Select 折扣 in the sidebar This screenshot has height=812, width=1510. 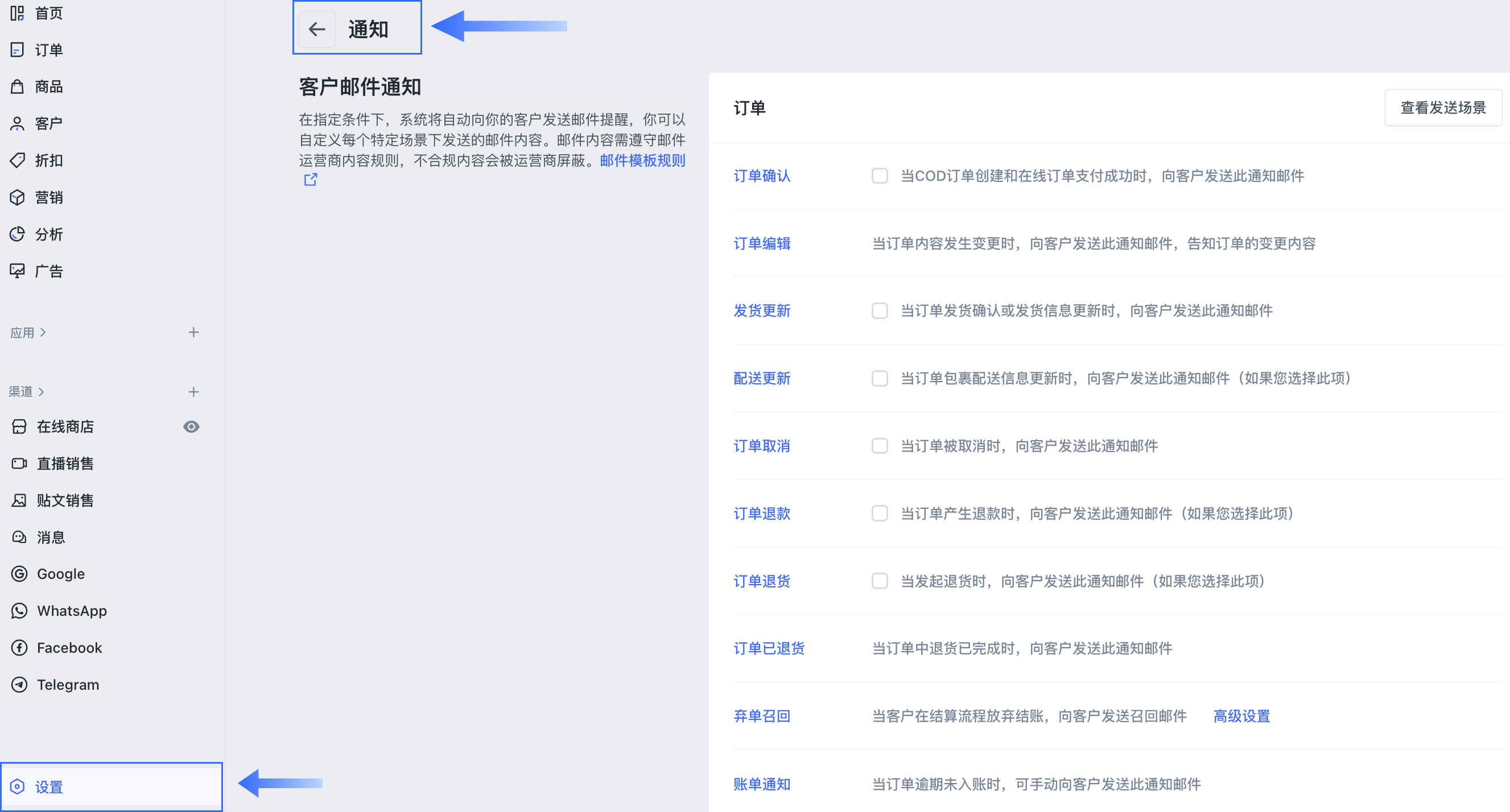pos(49,160)
